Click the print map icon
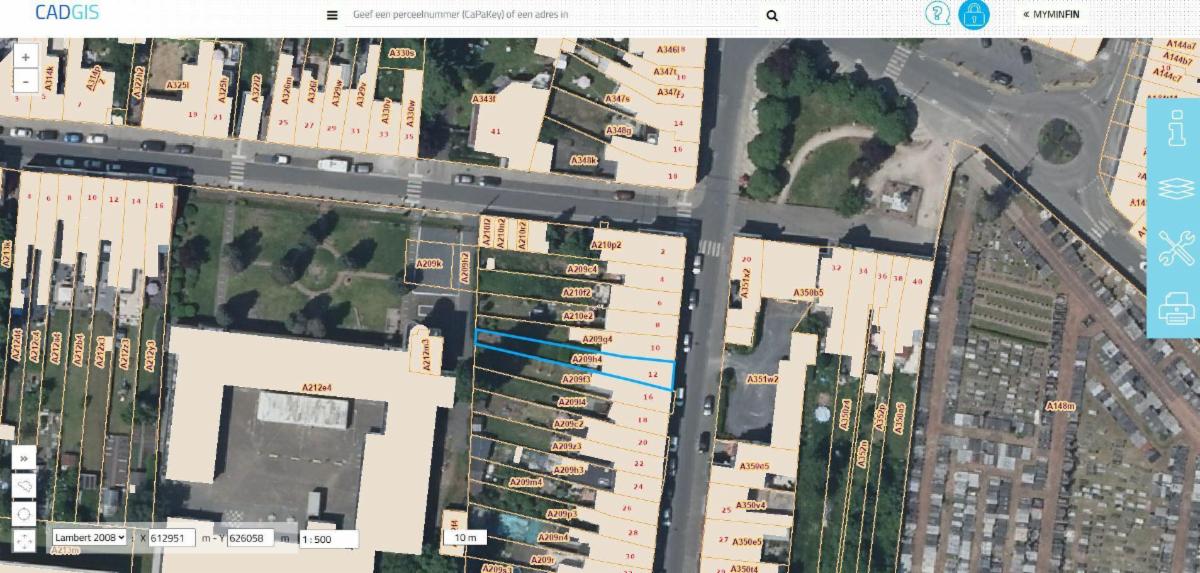 (x=1176, y=308)
